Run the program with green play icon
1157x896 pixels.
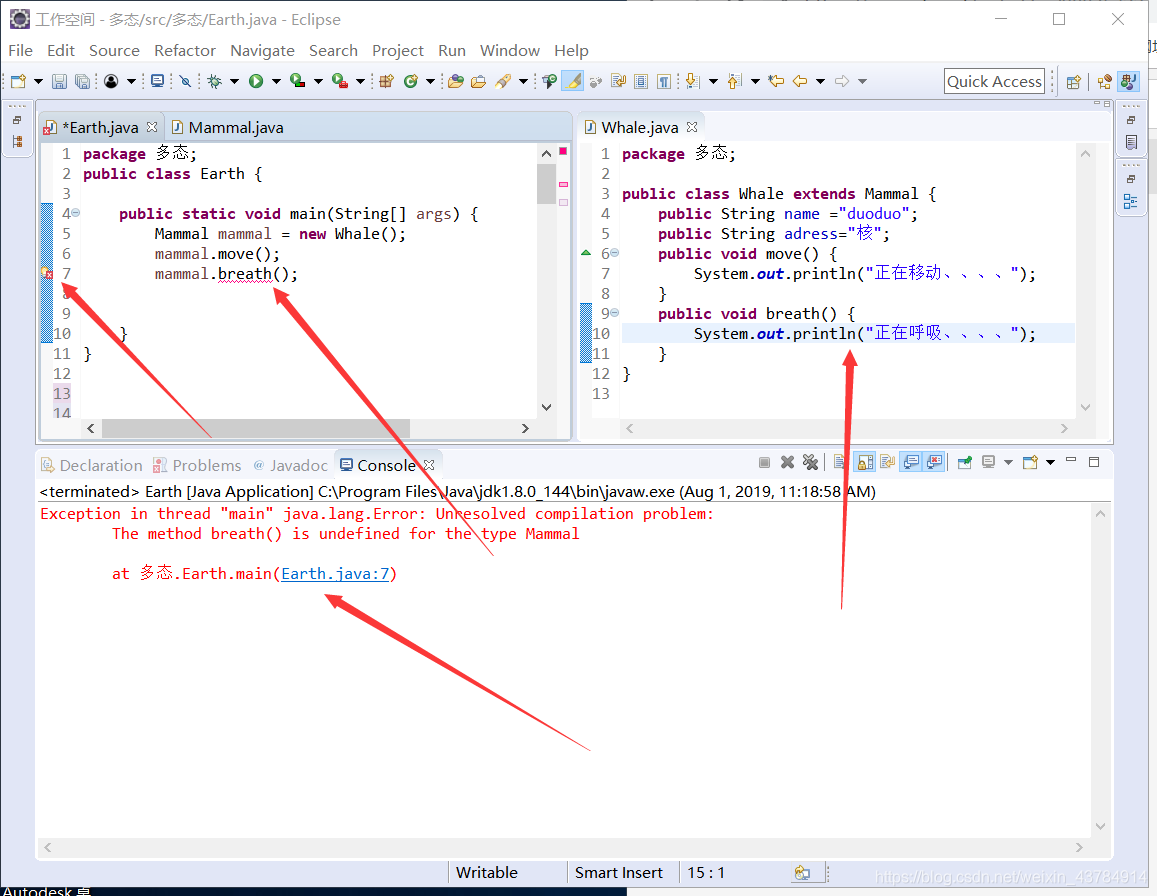click(x=256, y=81)
